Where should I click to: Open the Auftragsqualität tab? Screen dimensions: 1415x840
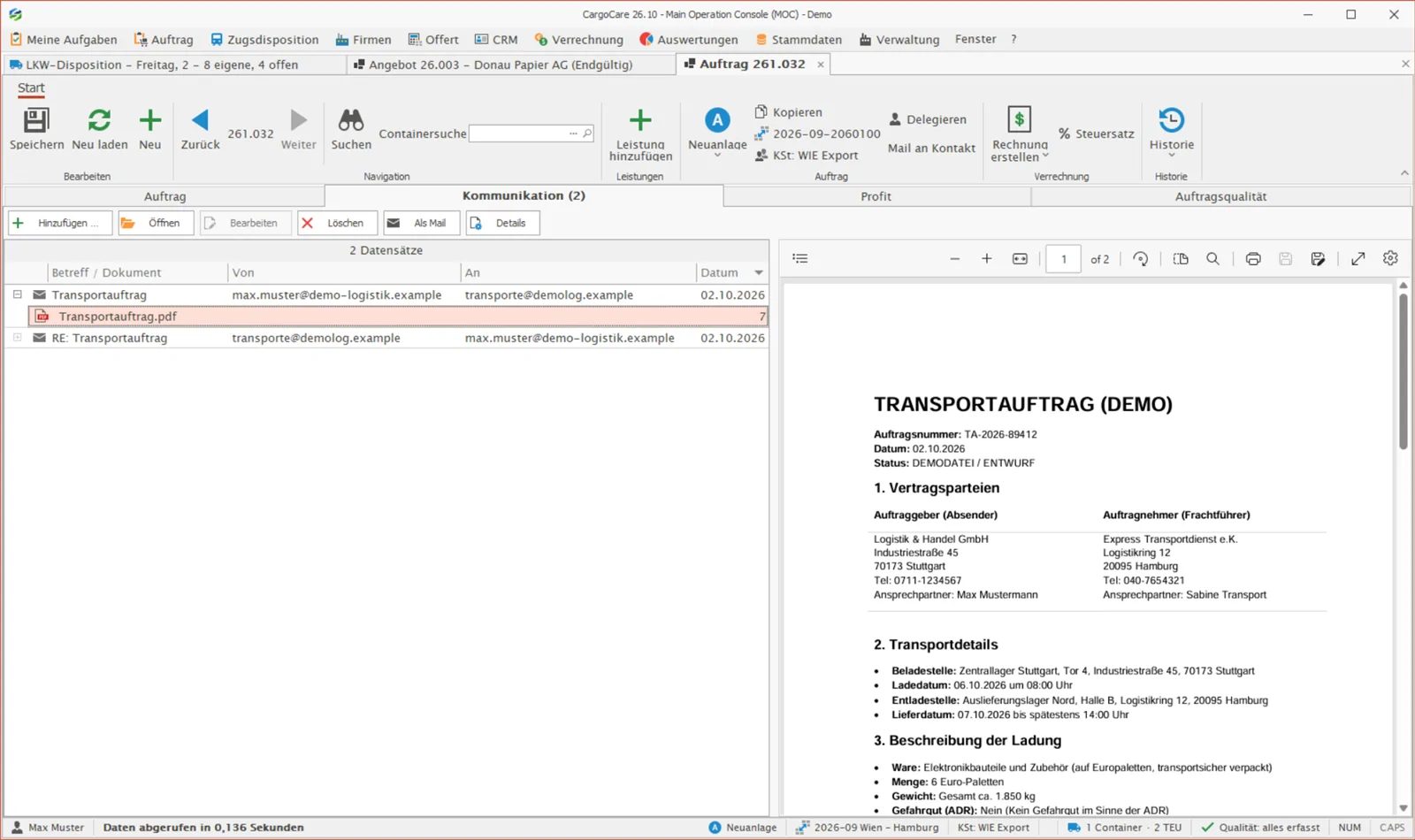1220,196
